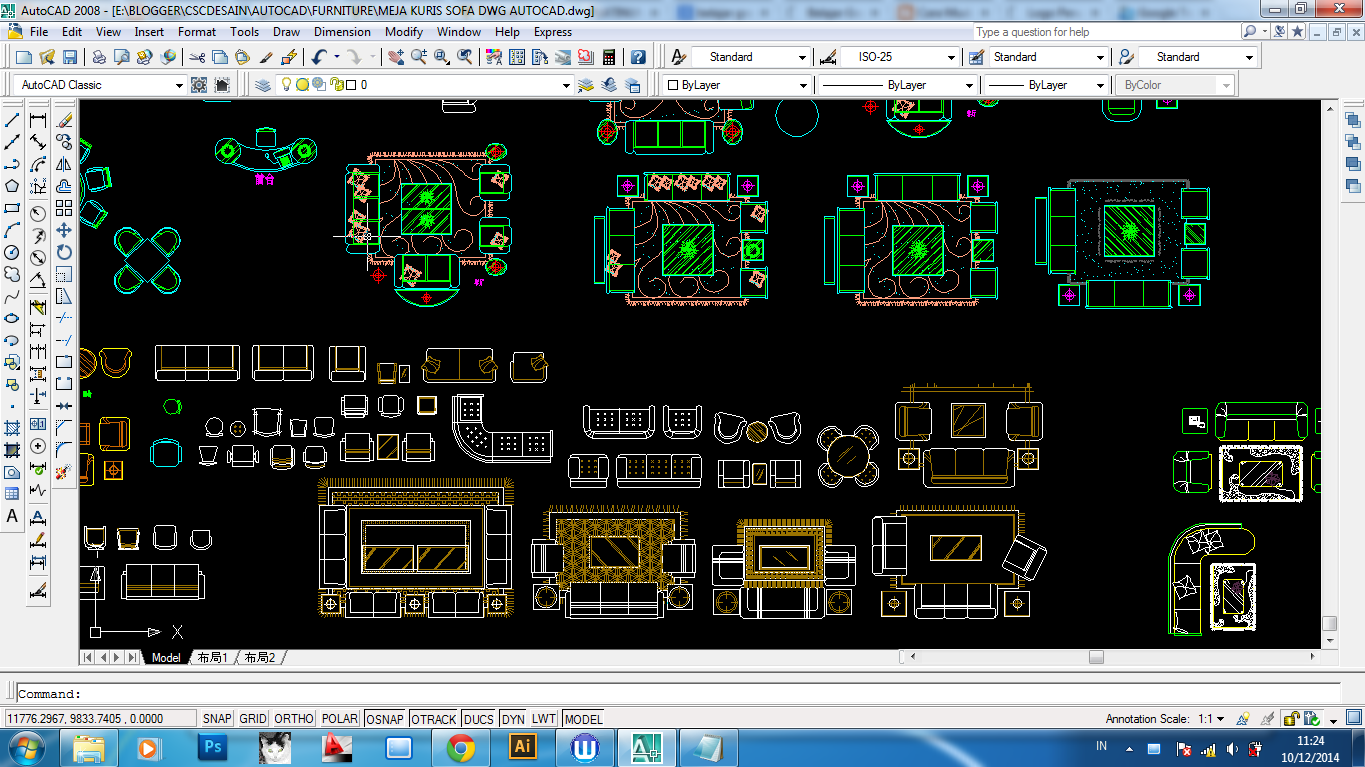The height and width of the screenshot is (767, 1365).
Task: Expand the layer 0 dropdown list
Action: tap(567, 85)
